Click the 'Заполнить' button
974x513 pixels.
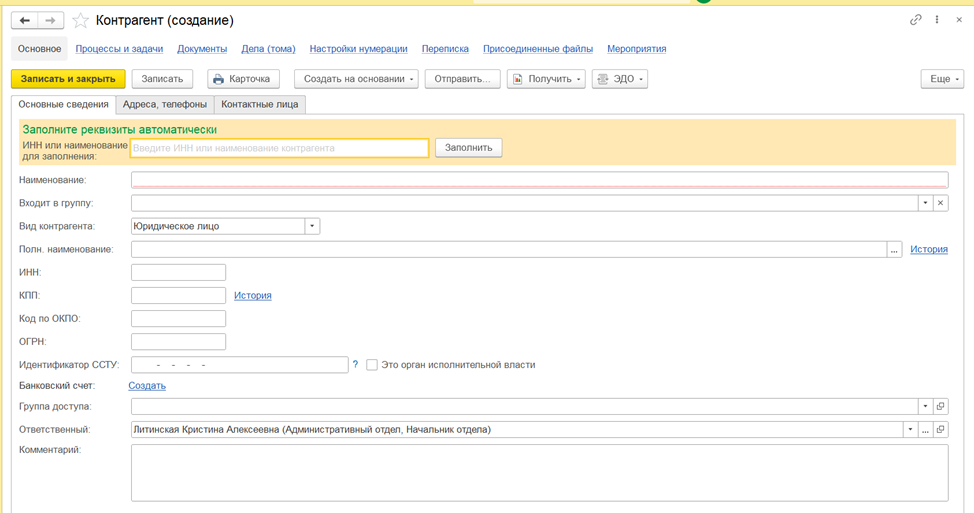(468, 148)
